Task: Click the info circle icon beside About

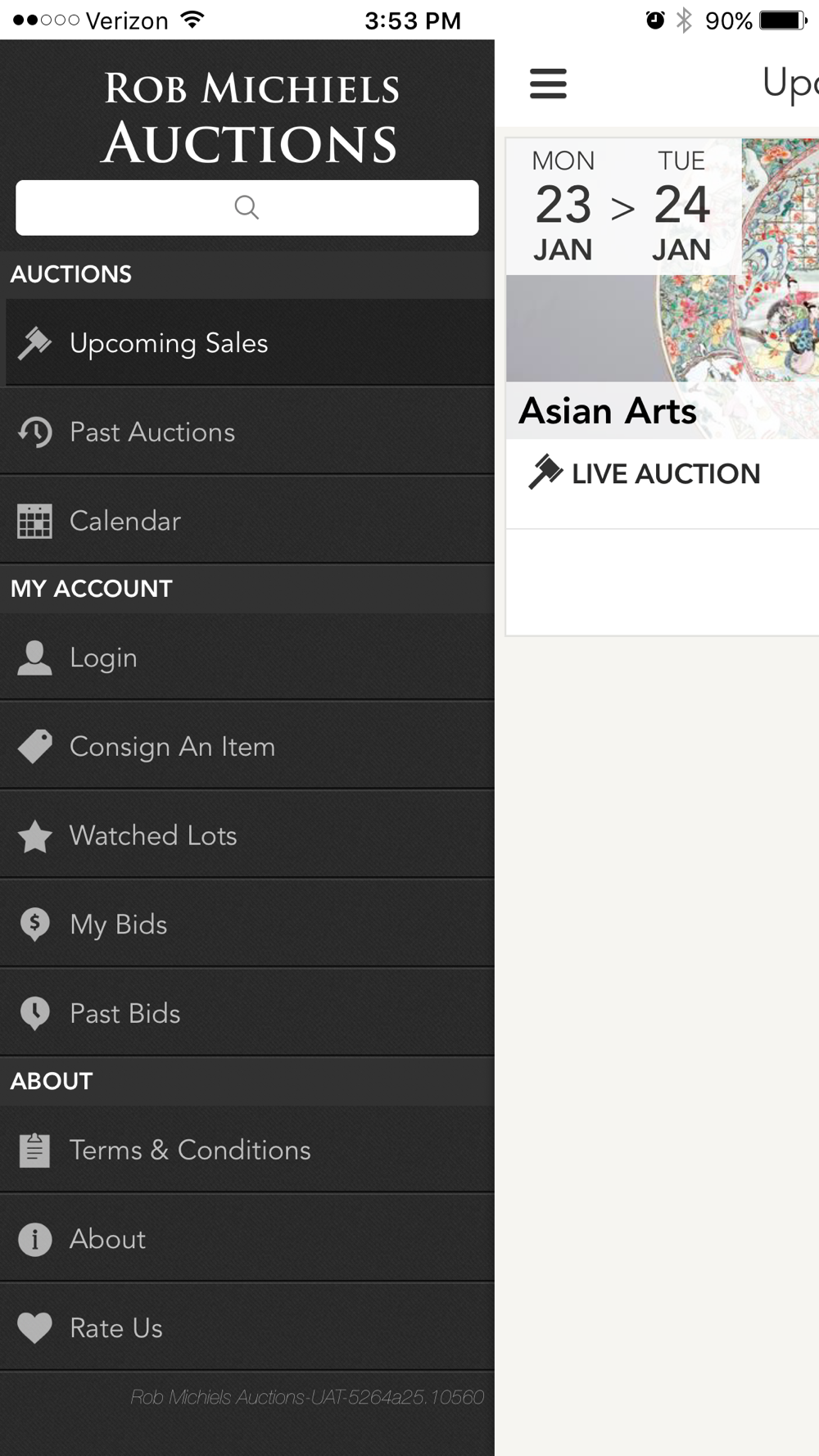Action: point(34,1240)
